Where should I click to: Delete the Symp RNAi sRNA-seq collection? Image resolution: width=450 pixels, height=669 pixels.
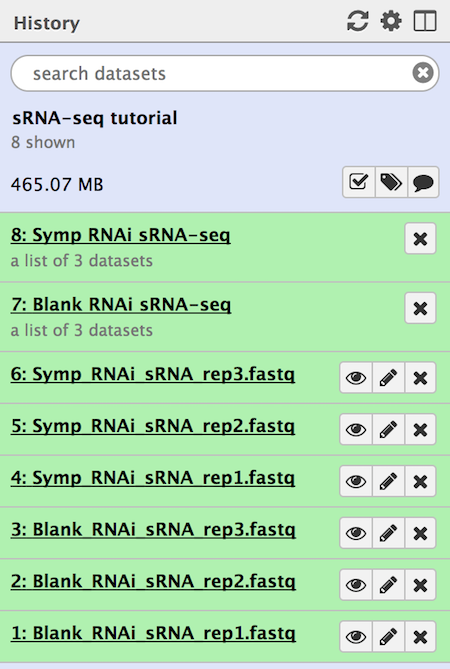click(420, 239)
